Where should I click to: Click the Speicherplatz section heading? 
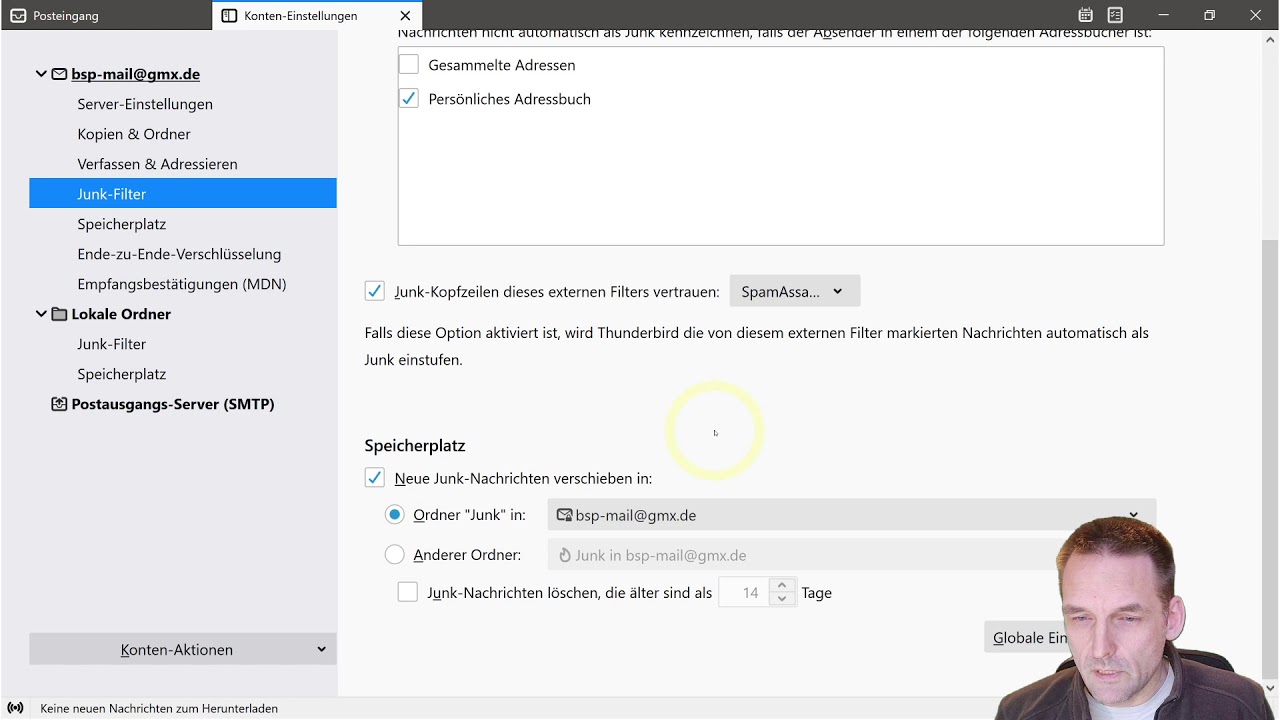point(415,445)
